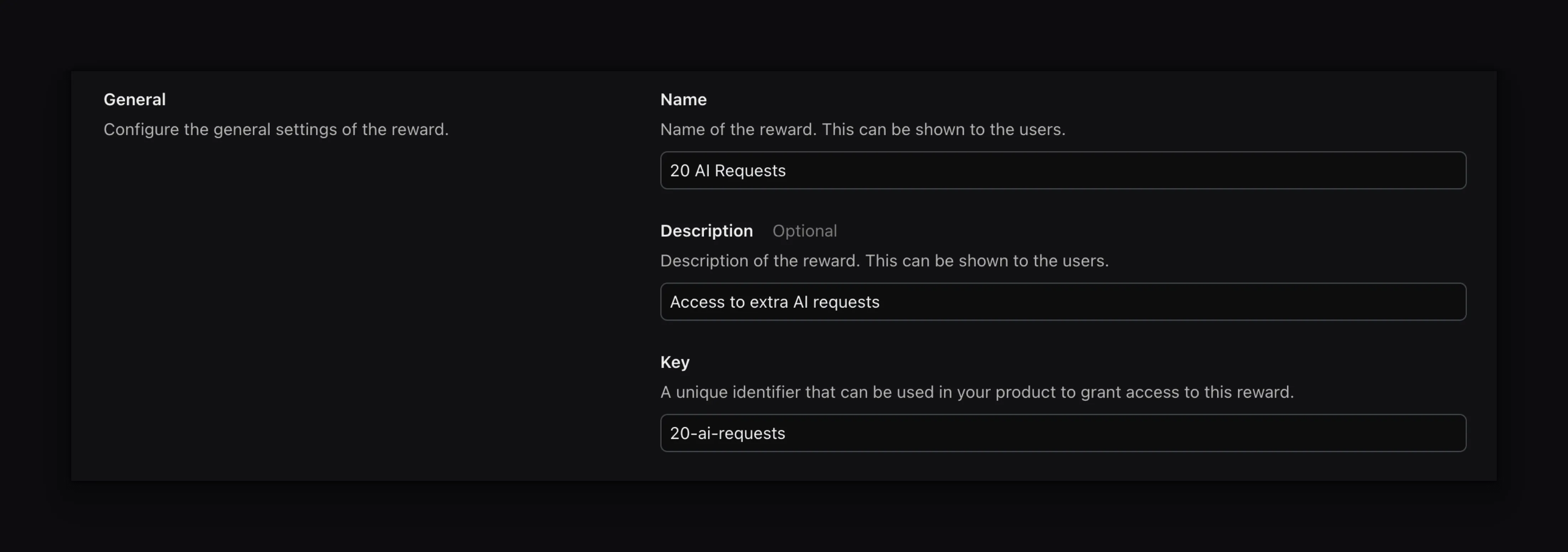Click the 'Description' field label
The image size is (1568, 552).
click(x=706, y=231)
